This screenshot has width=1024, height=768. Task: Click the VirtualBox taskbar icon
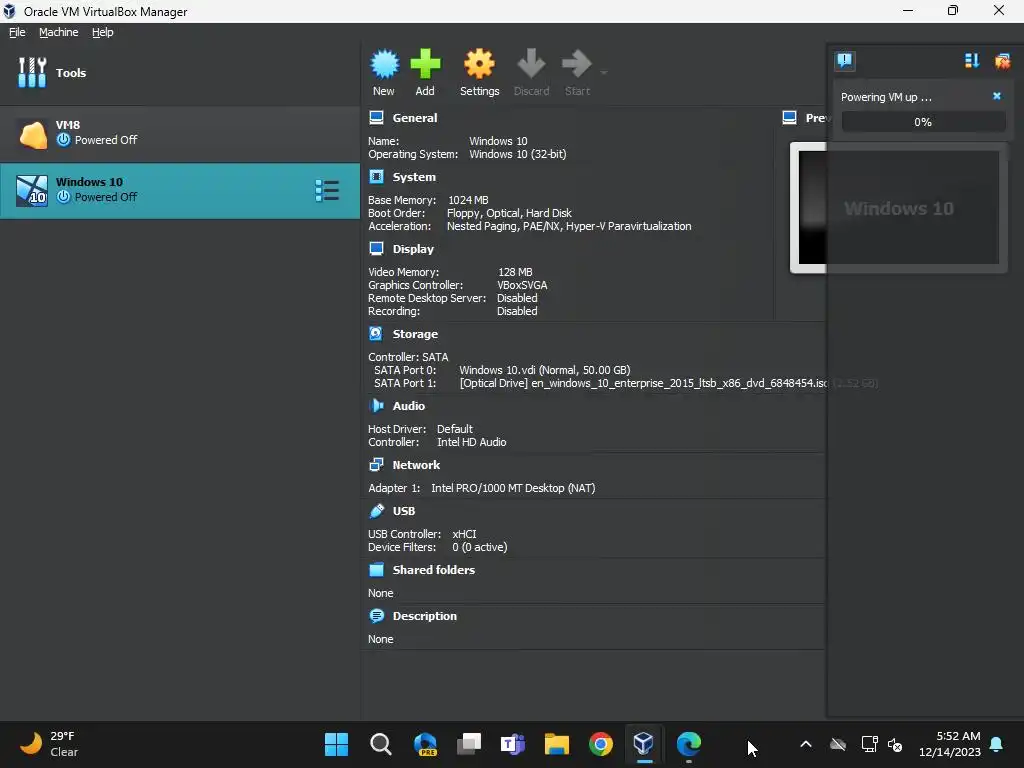tap(644, 744)
